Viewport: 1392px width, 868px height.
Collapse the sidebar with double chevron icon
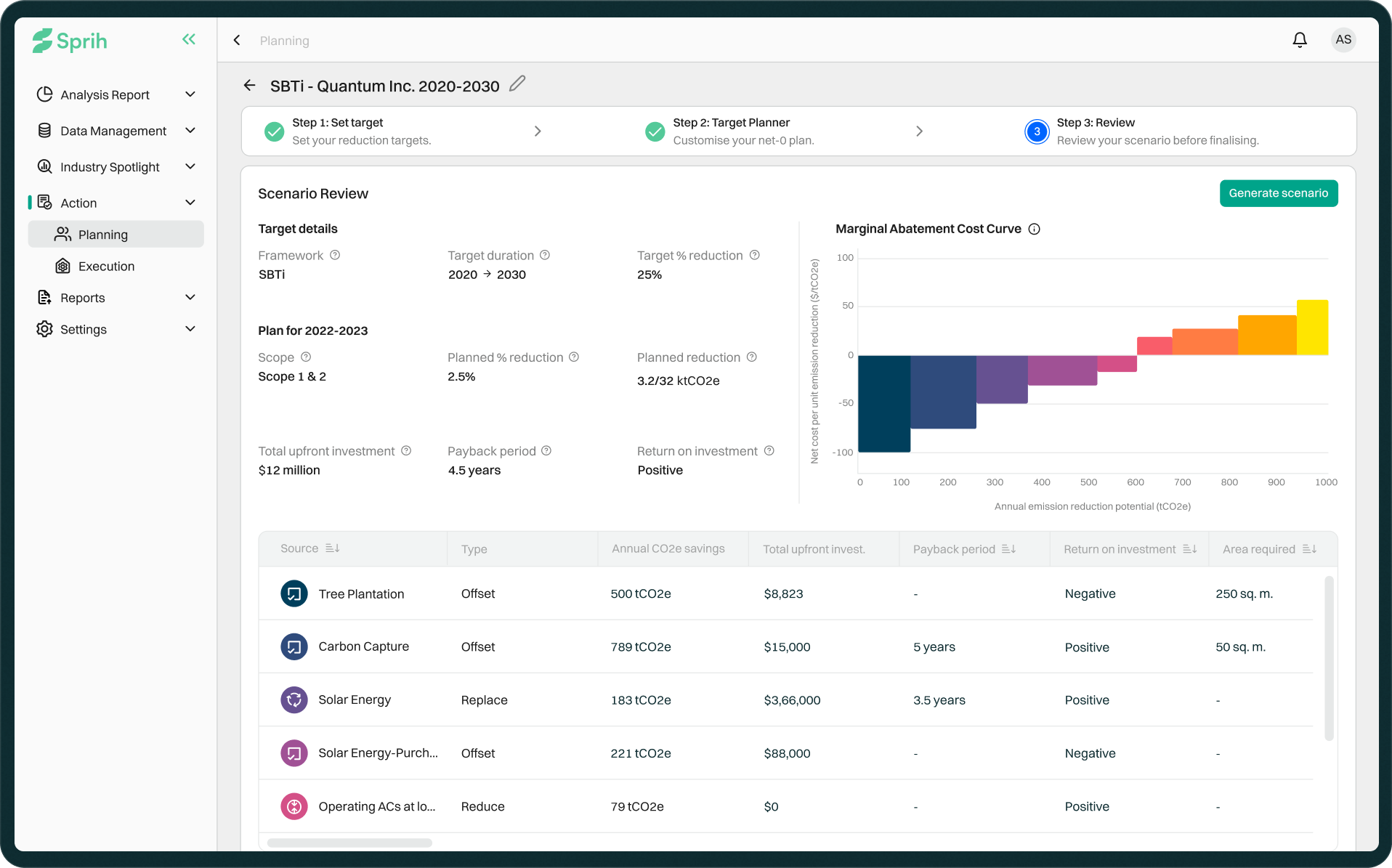pyautogui.click(x=189, y=39)
